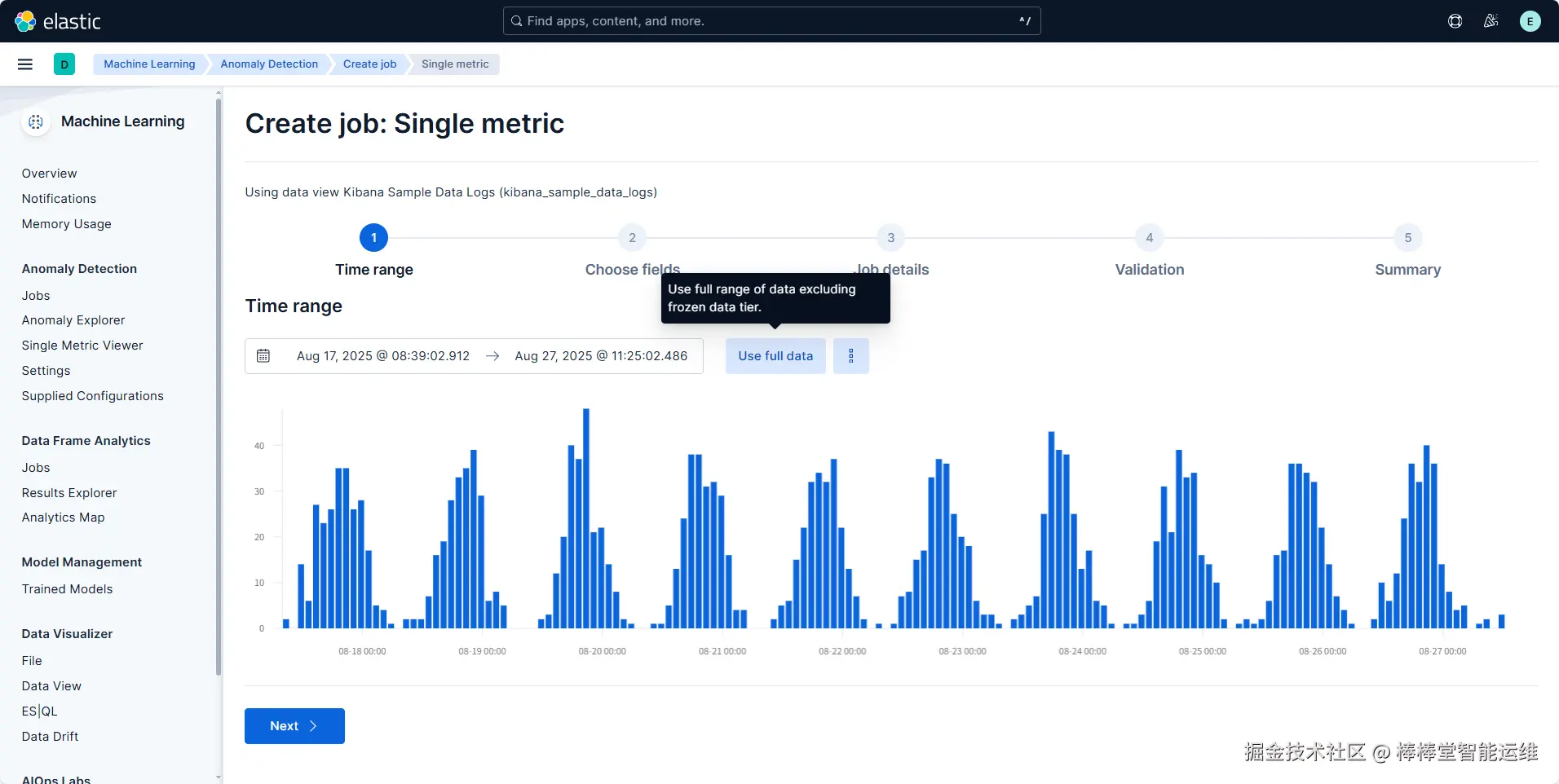
Task: Open Trained Models in sidebar
Action: (68, 589)
